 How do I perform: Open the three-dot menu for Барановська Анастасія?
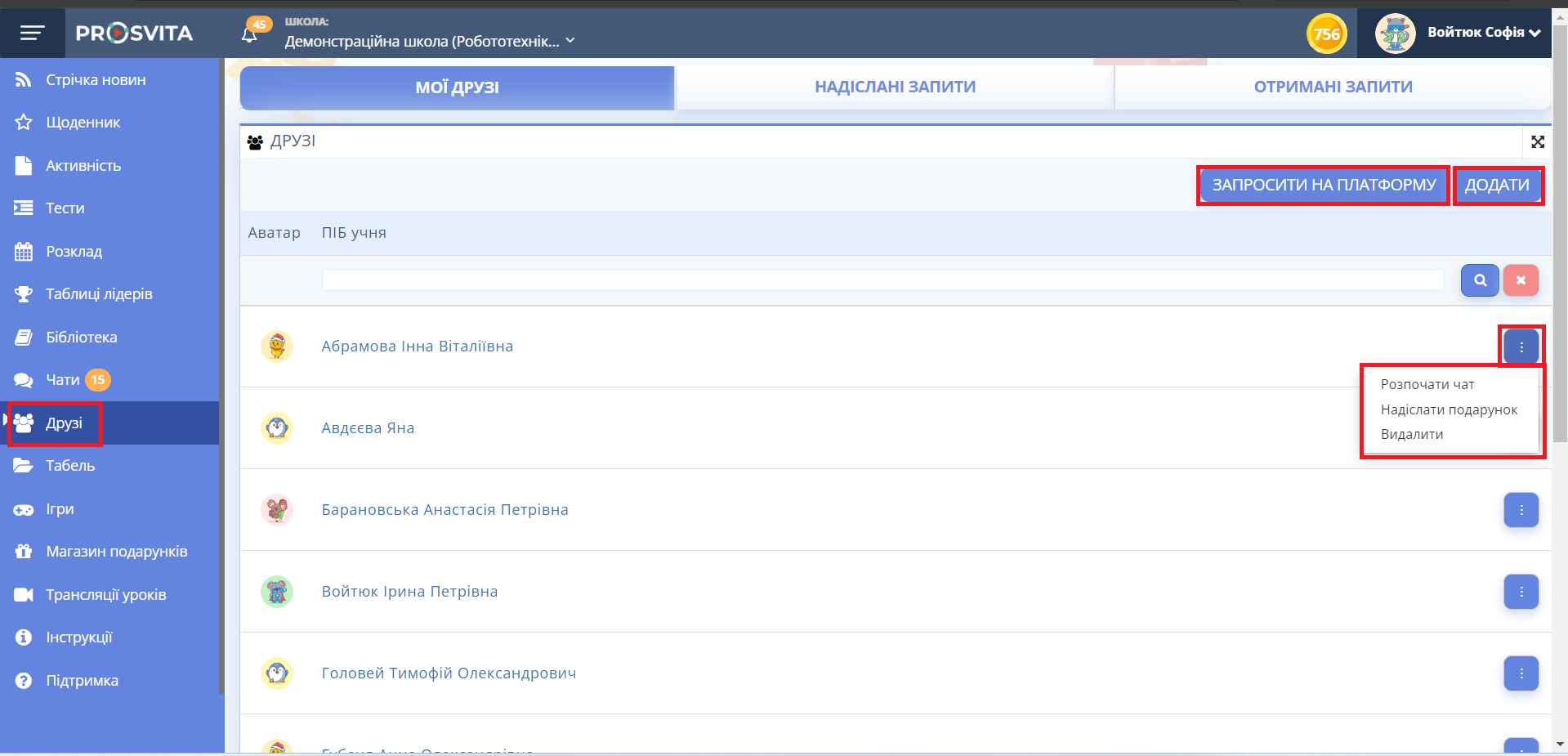click(1521, 510)
